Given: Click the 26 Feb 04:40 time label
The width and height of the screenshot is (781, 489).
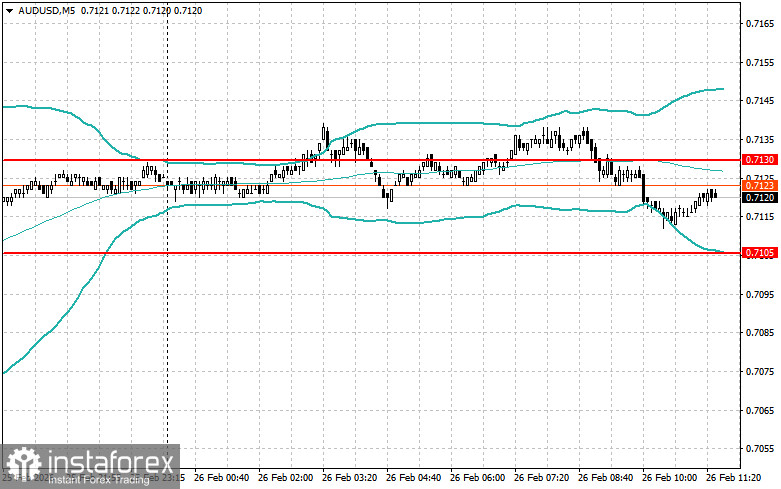Looking at the screenshot, I should click(x=413, y=478).
